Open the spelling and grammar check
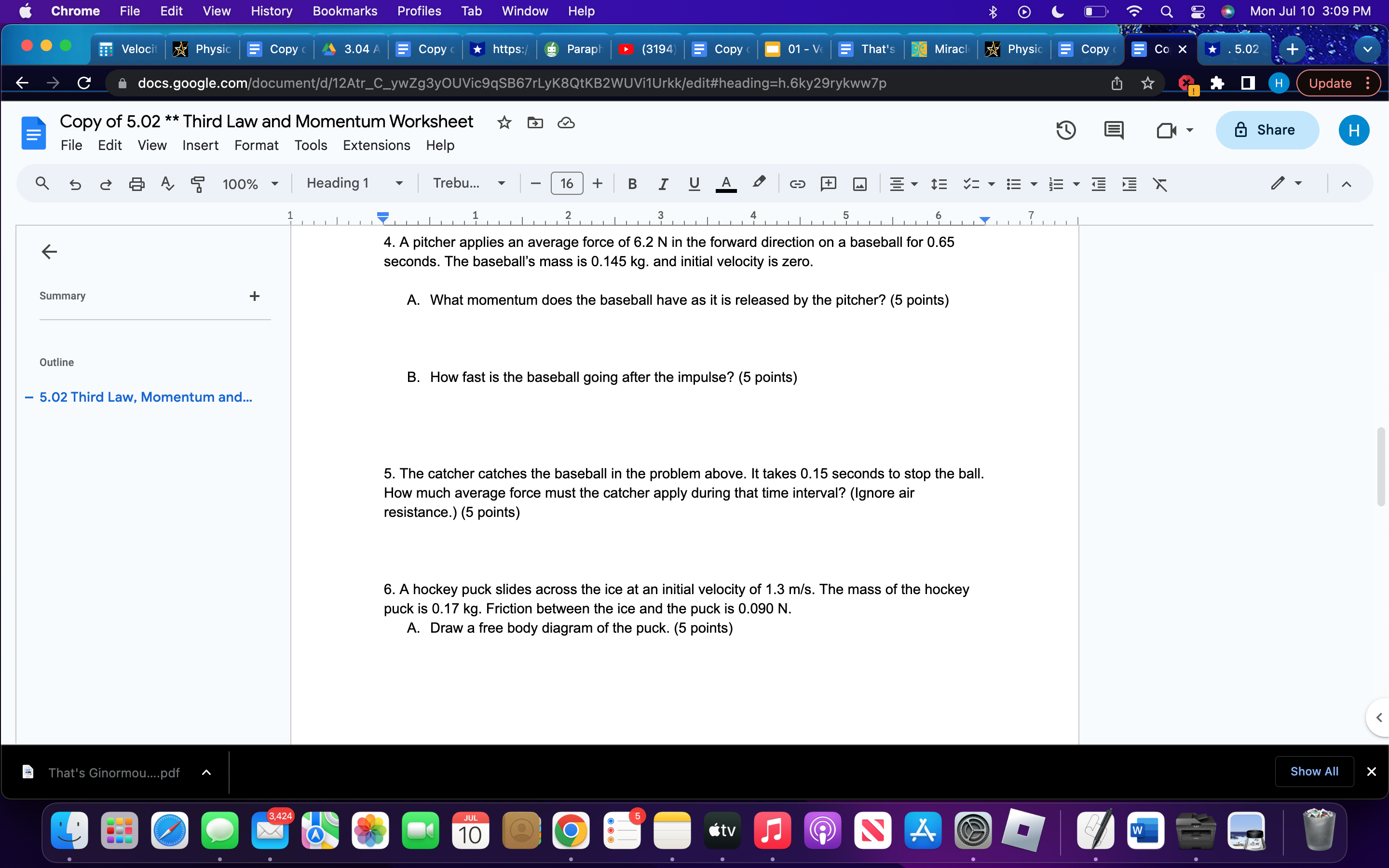This screenshot has height=868, width=1389. point(167,184)
